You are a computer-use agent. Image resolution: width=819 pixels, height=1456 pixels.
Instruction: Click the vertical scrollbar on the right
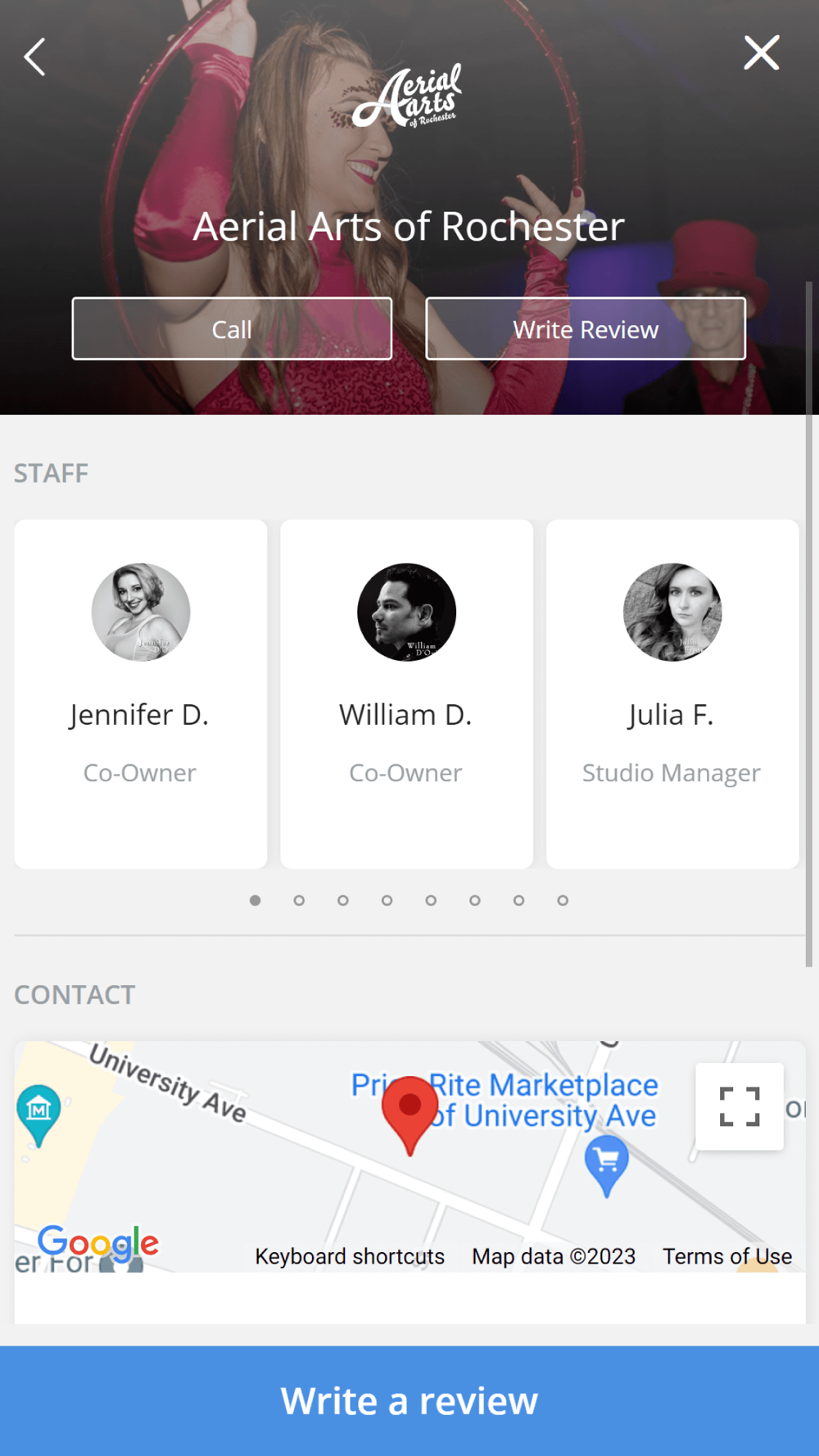[x=809, y=624]
